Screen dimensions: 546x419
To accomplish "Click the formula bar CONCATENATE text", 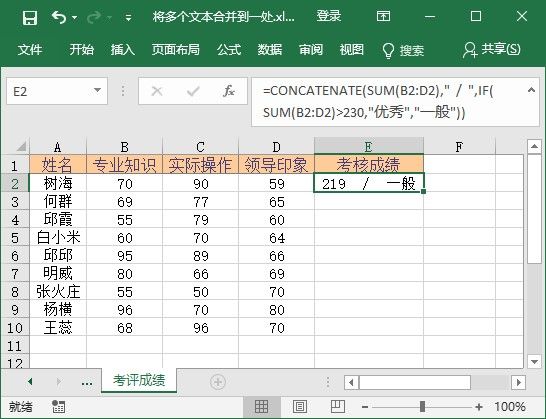I will tap(378, 102).
